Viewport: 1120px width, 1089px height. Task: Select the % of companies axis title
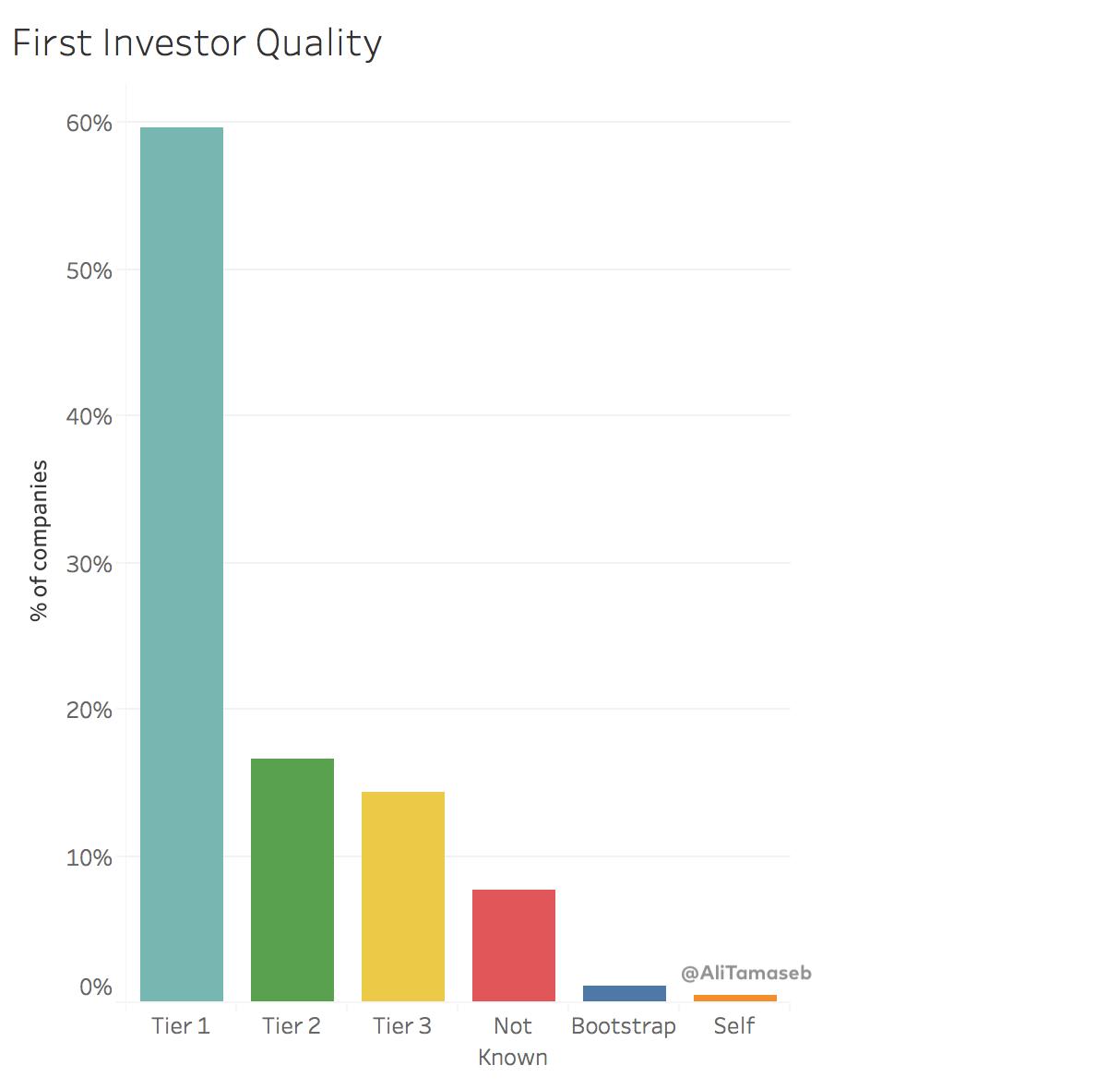pyautogui.click(x=39, y=540)
